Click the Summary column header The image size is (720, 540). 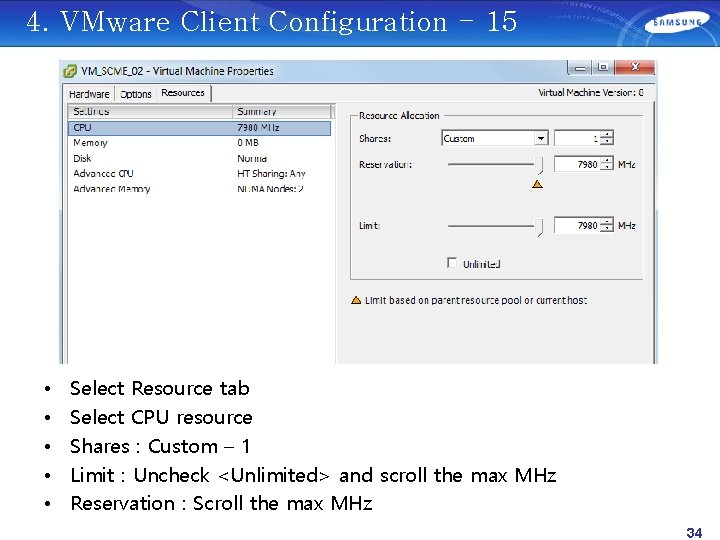[x=281, y=112]
